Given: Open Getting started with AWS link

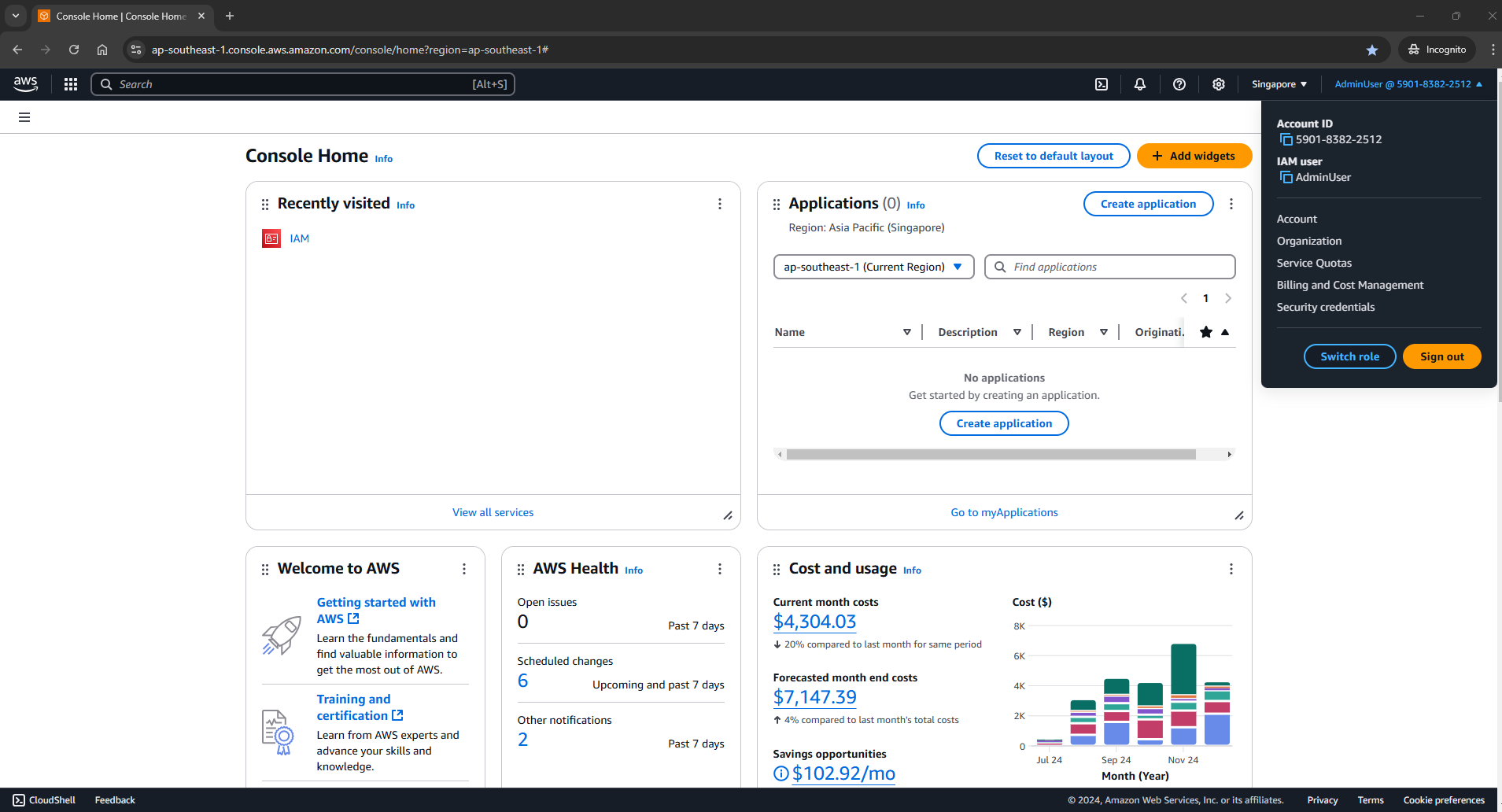Looking at the screenshot, I should [x=376, y=611].
